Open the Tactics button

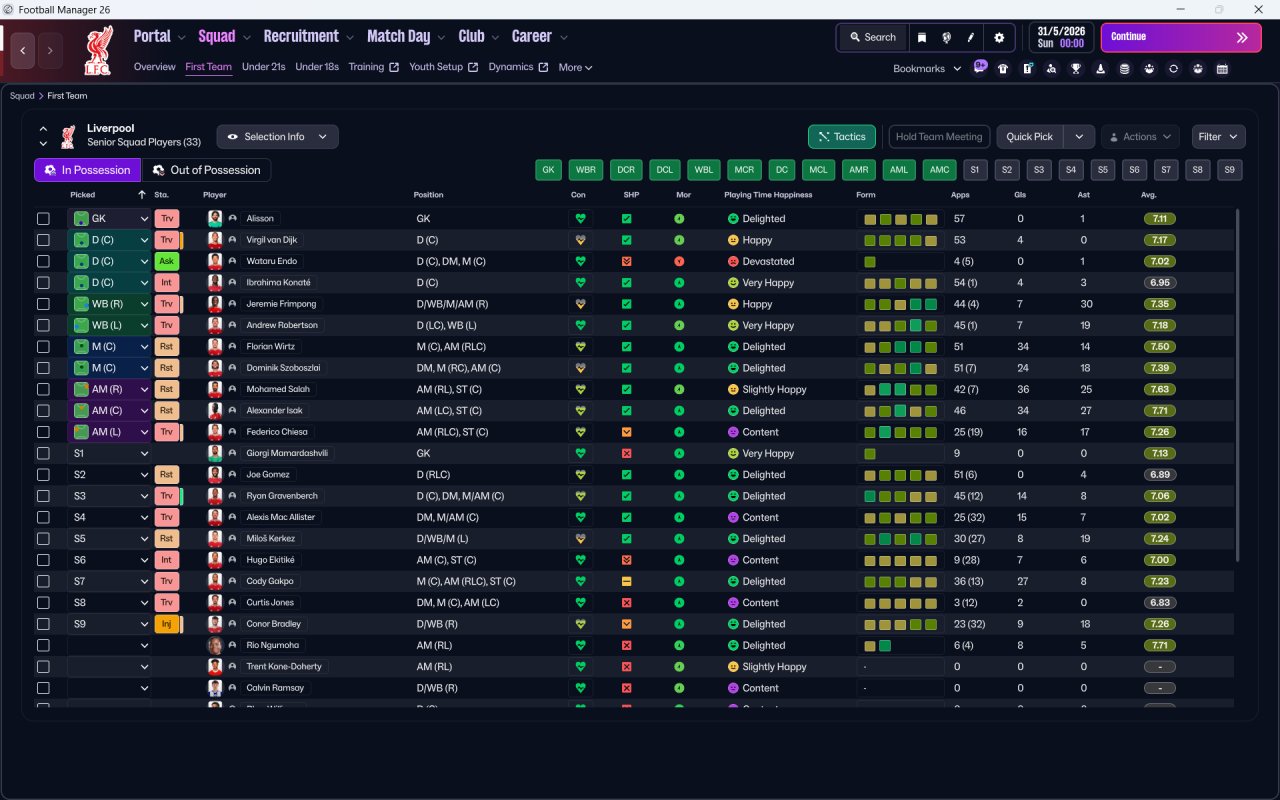842,137
